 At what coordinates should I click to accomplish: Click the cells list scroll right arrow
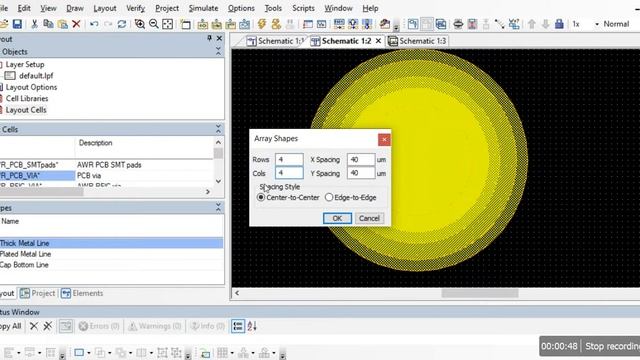click(208, 192)
